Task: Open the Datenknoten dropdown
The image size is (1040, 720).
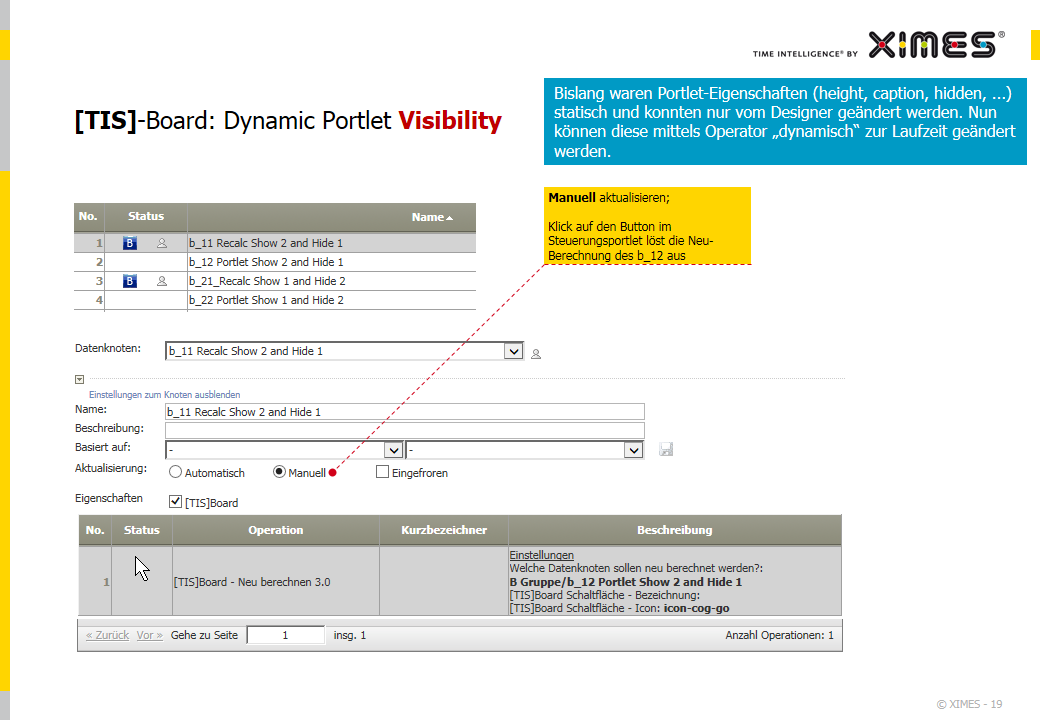Action: tap(513, 351)
